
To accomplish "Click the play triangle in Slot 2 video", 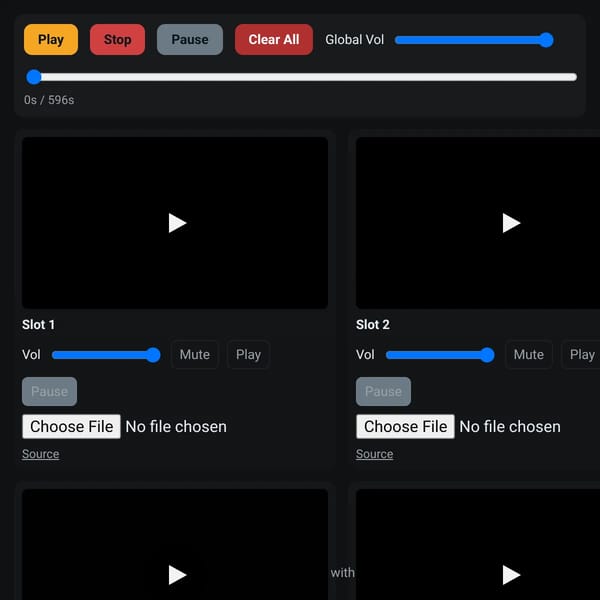I will tap(511, 223).
